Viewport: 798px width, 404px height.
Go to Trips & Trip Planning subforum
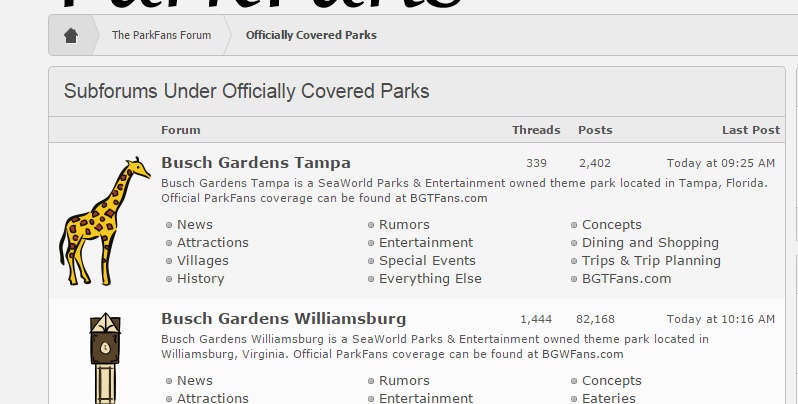651,261
